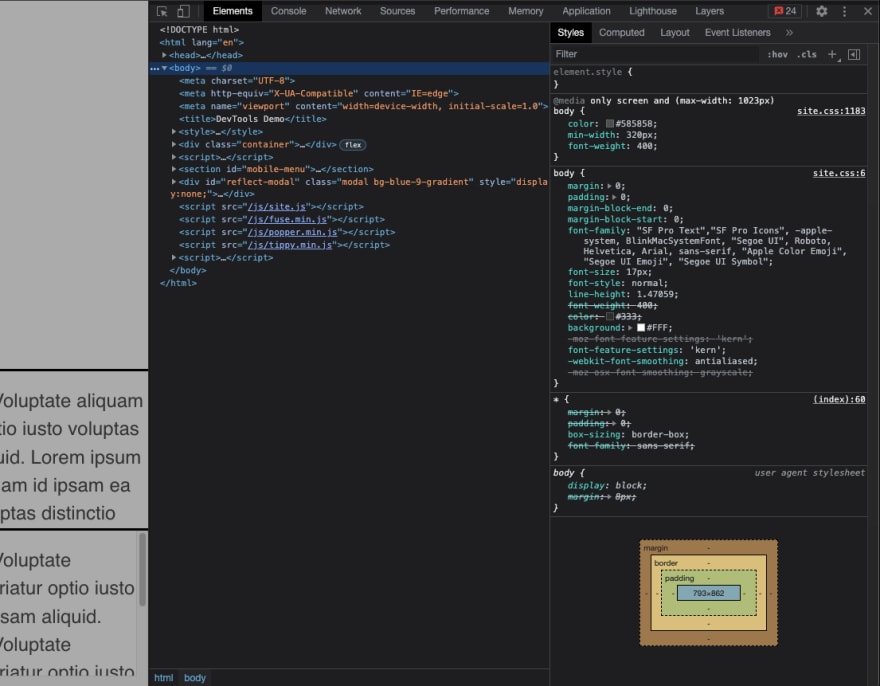This screenshot has height=686, width=880.
Task: Toggle the device toolbar icon
Action: 183,11
